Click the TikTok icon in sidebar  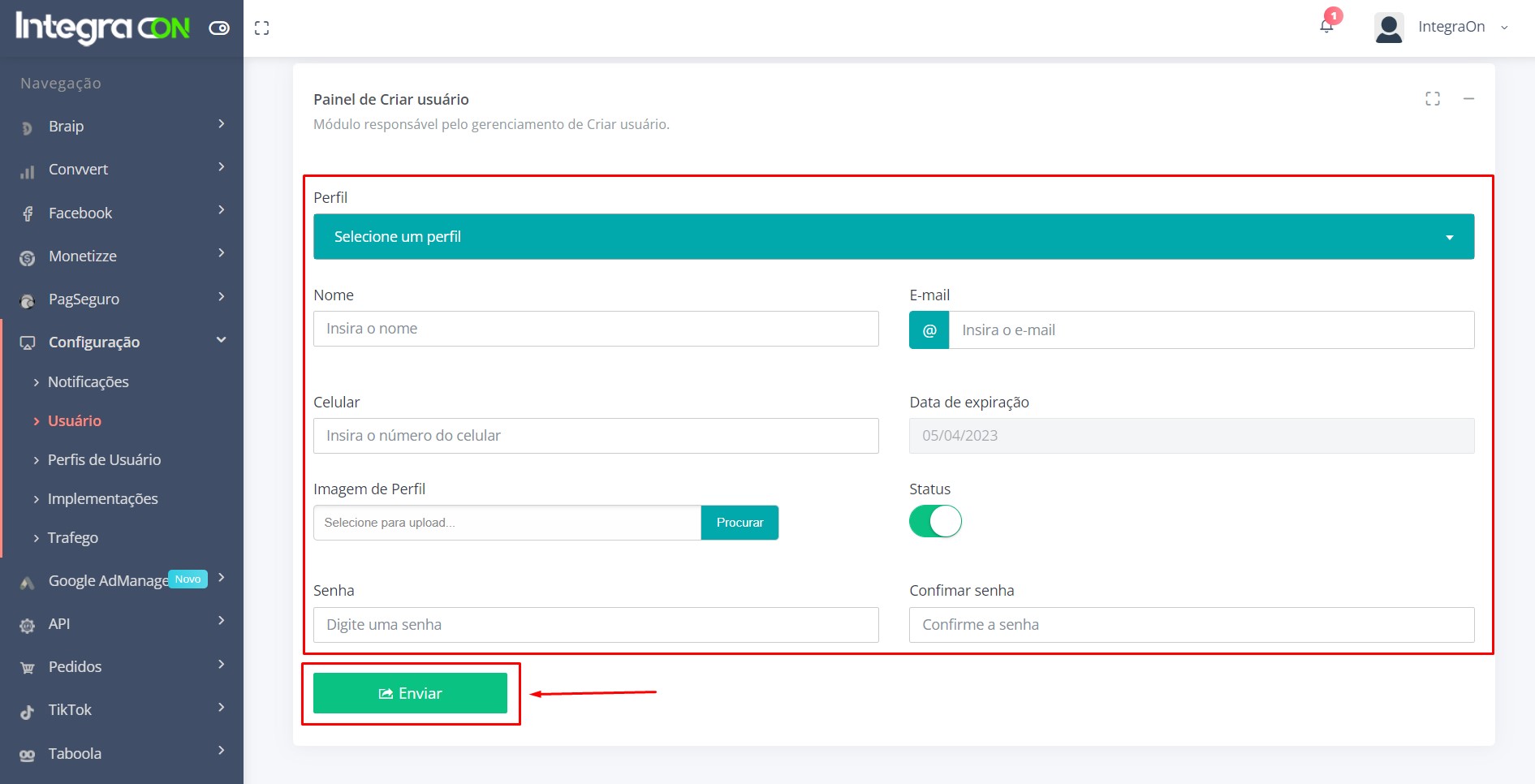point(28,711)
